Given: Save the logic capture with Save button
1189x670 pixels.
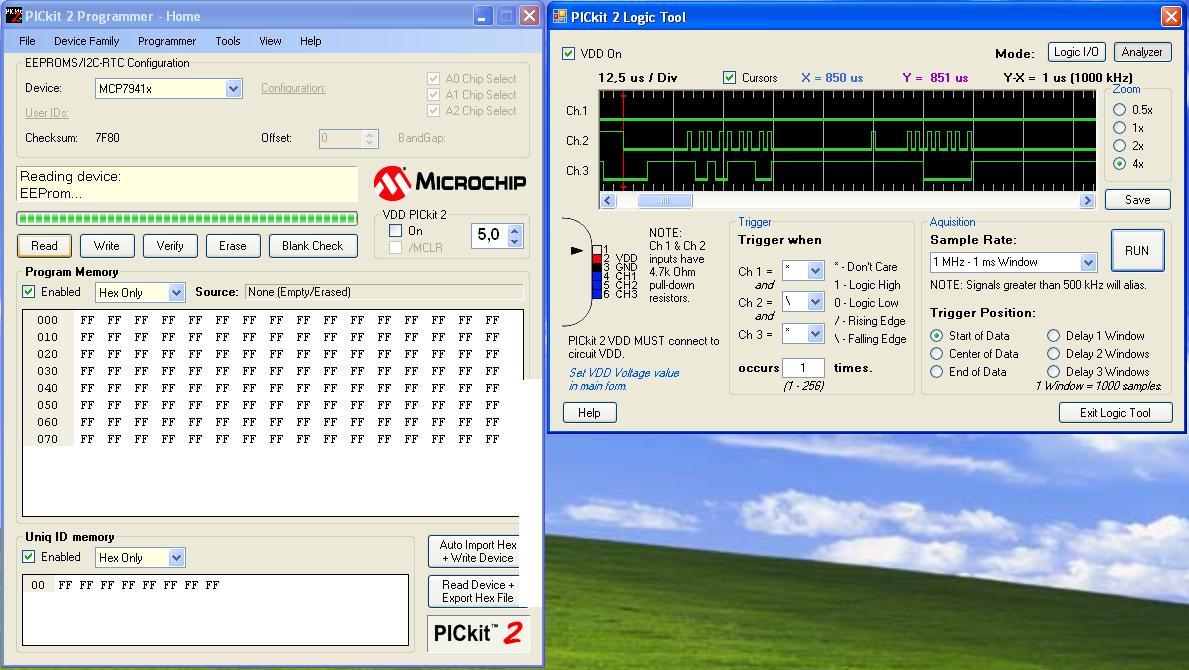Looking at the screenshot, I should coord(1137,199).
